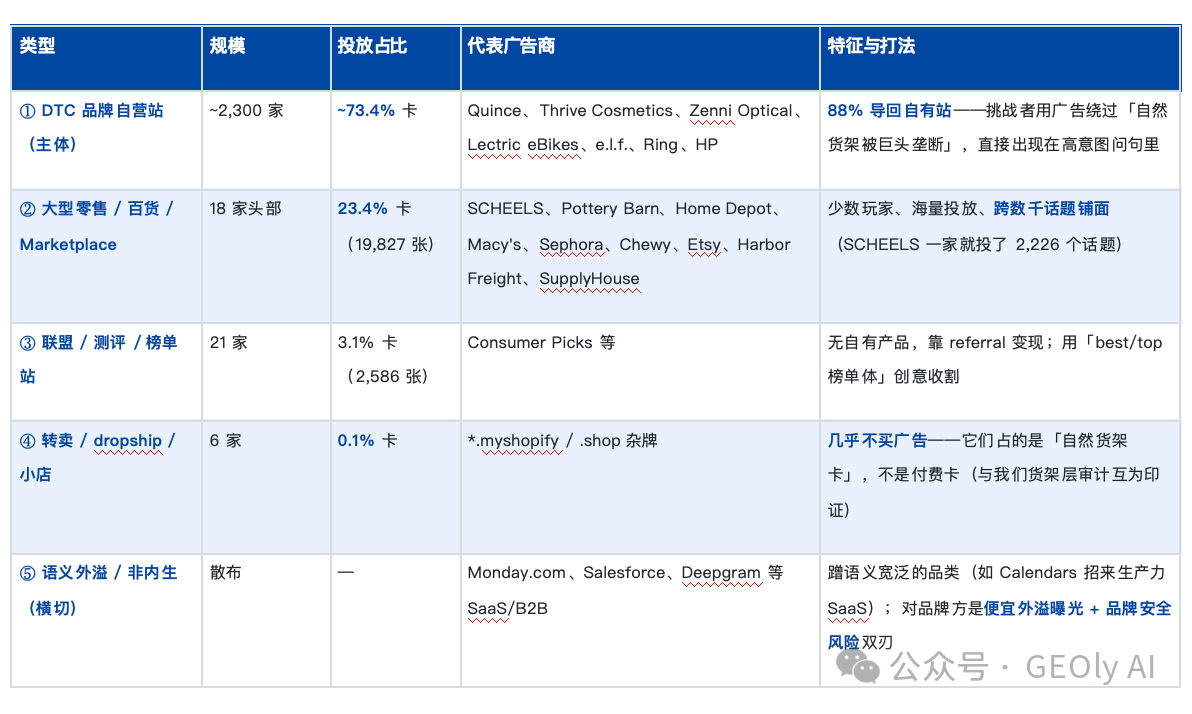The width and height of the screenshot is (1192, 714).
Task: Select the ~2,300 家 cell
Action: click(x=266, y=140)
